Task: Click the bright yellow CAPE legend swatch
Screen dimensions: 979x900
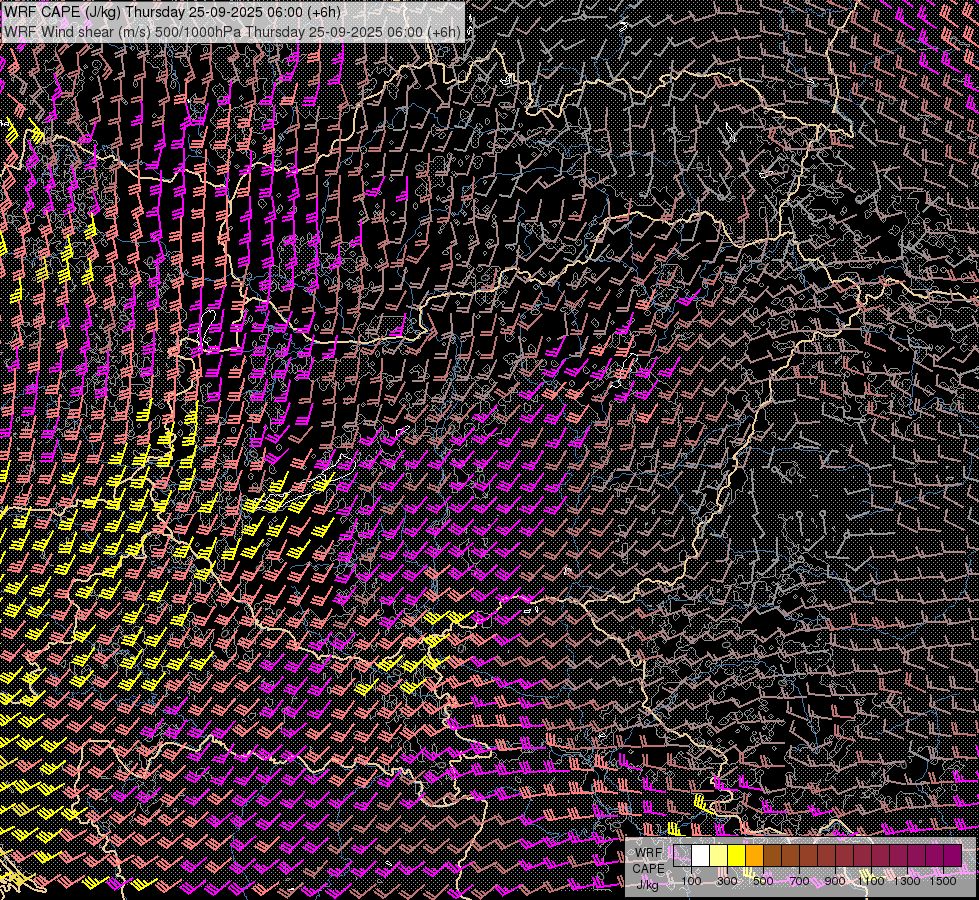Action: coord(737,855)
